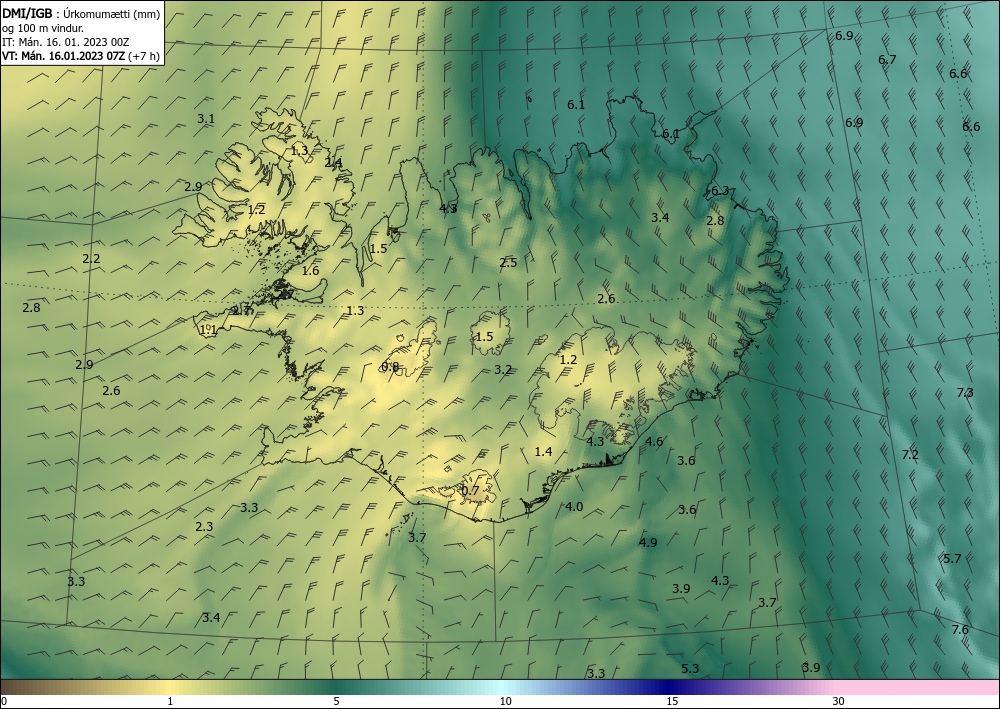Viewport: 1000px width, 709px height.
Task: Click the initial time 'IT: Mán. 16. 01. 2023 00Z'
Action: point(66,41)
